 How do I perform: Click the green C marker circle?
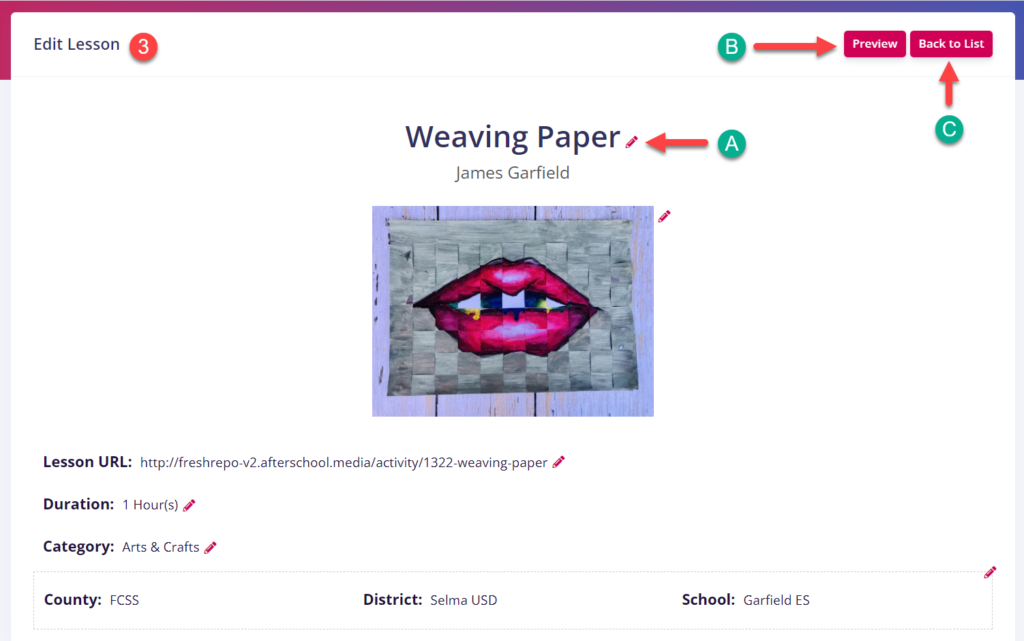[x=949, y=129]
